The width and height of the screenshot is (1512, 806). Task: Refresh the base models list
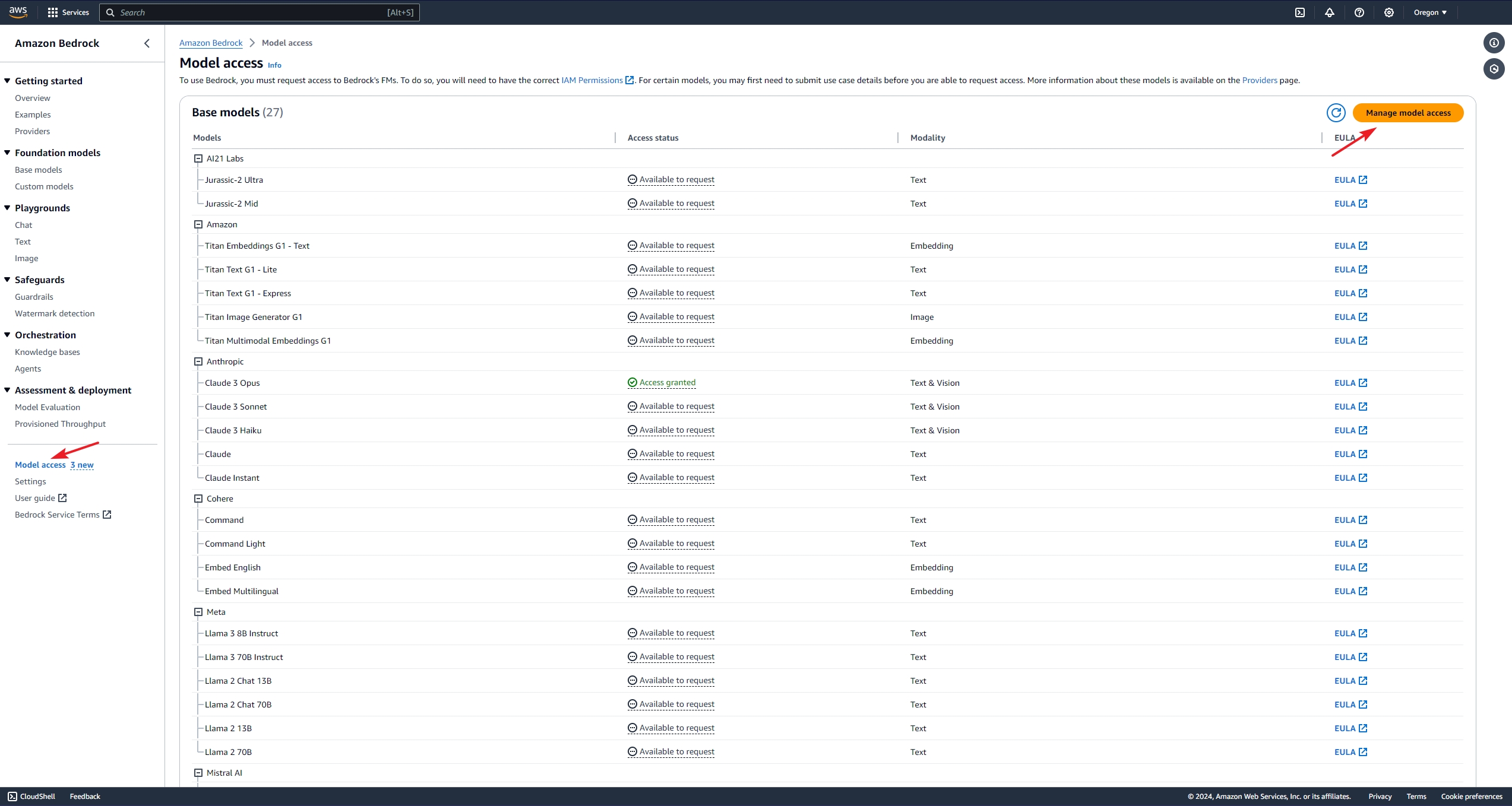(1336, 113)
